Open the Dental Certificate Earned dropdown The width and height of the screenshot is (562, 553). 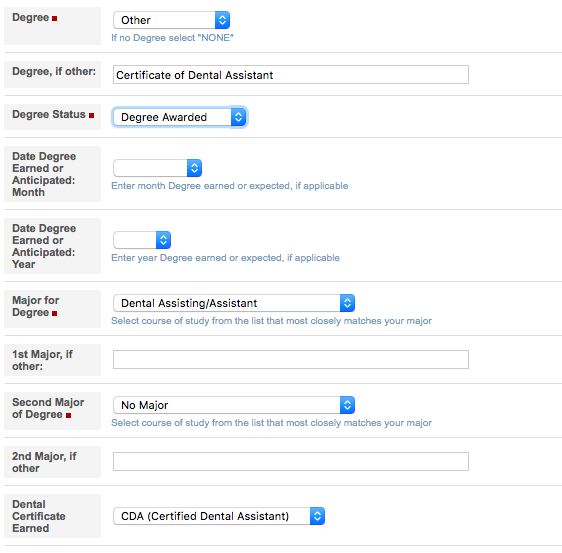(x=219, y=516)
